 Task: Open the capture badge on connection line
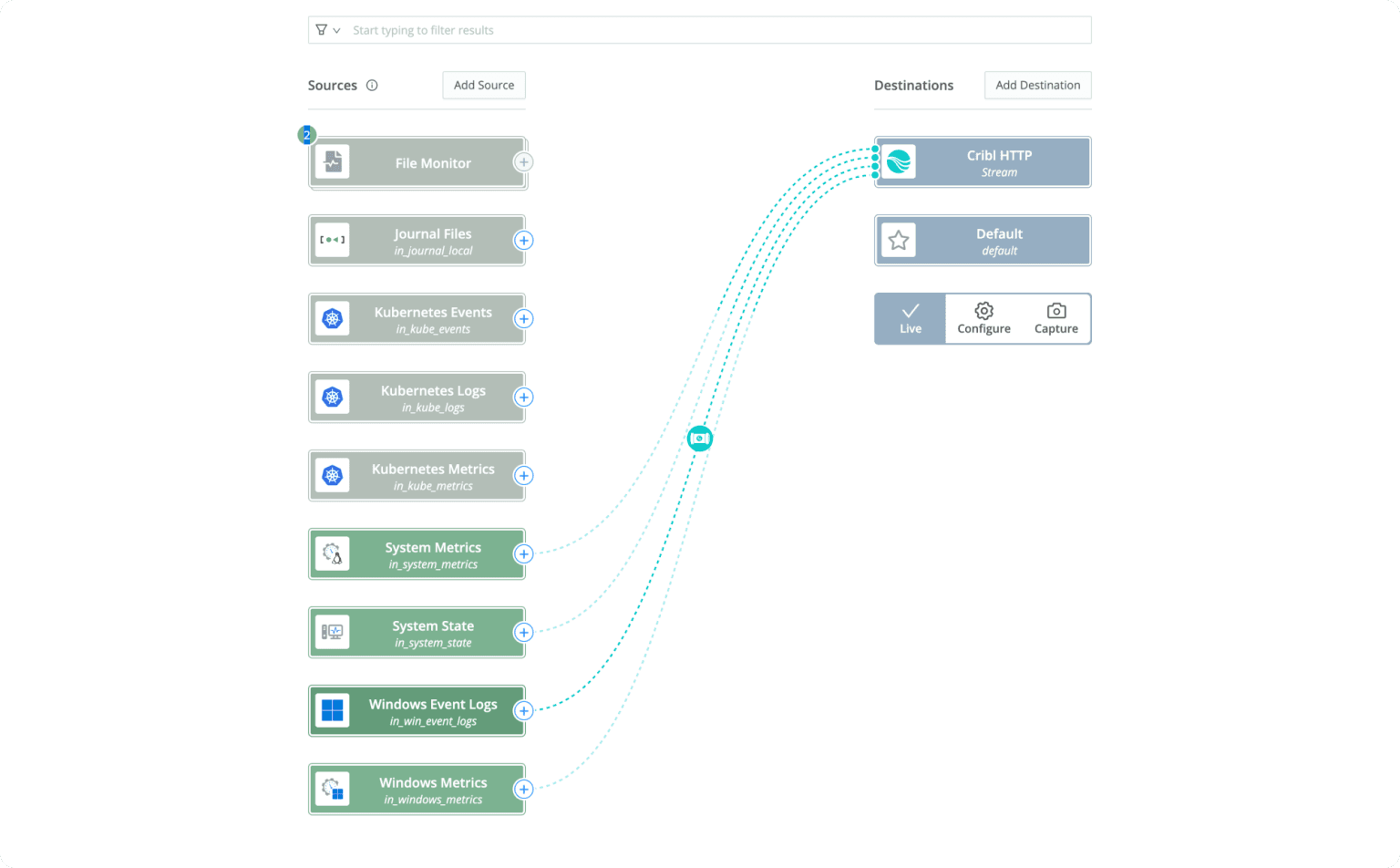click(700, 439)
